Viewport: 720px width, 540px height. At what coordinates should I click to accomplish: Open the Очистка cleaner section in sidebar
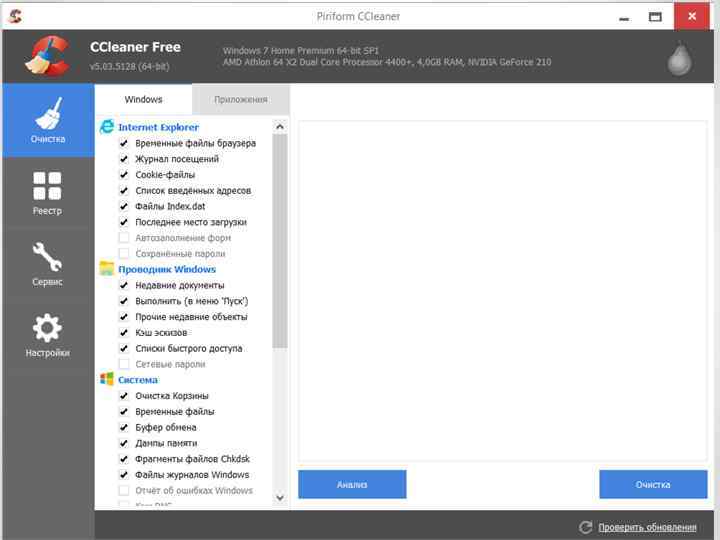48,120
